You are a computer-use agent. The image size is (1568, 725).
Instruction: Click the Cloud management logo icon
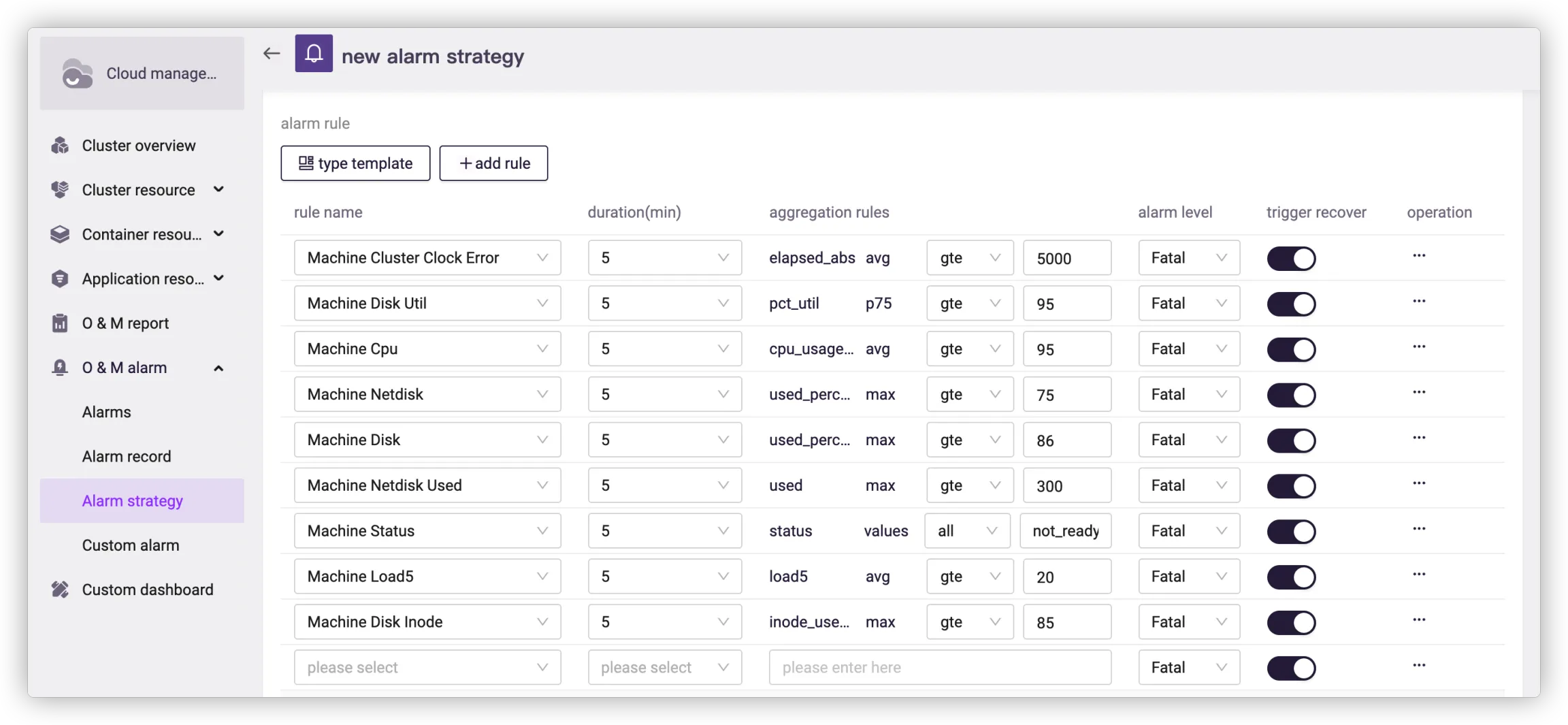77,74
